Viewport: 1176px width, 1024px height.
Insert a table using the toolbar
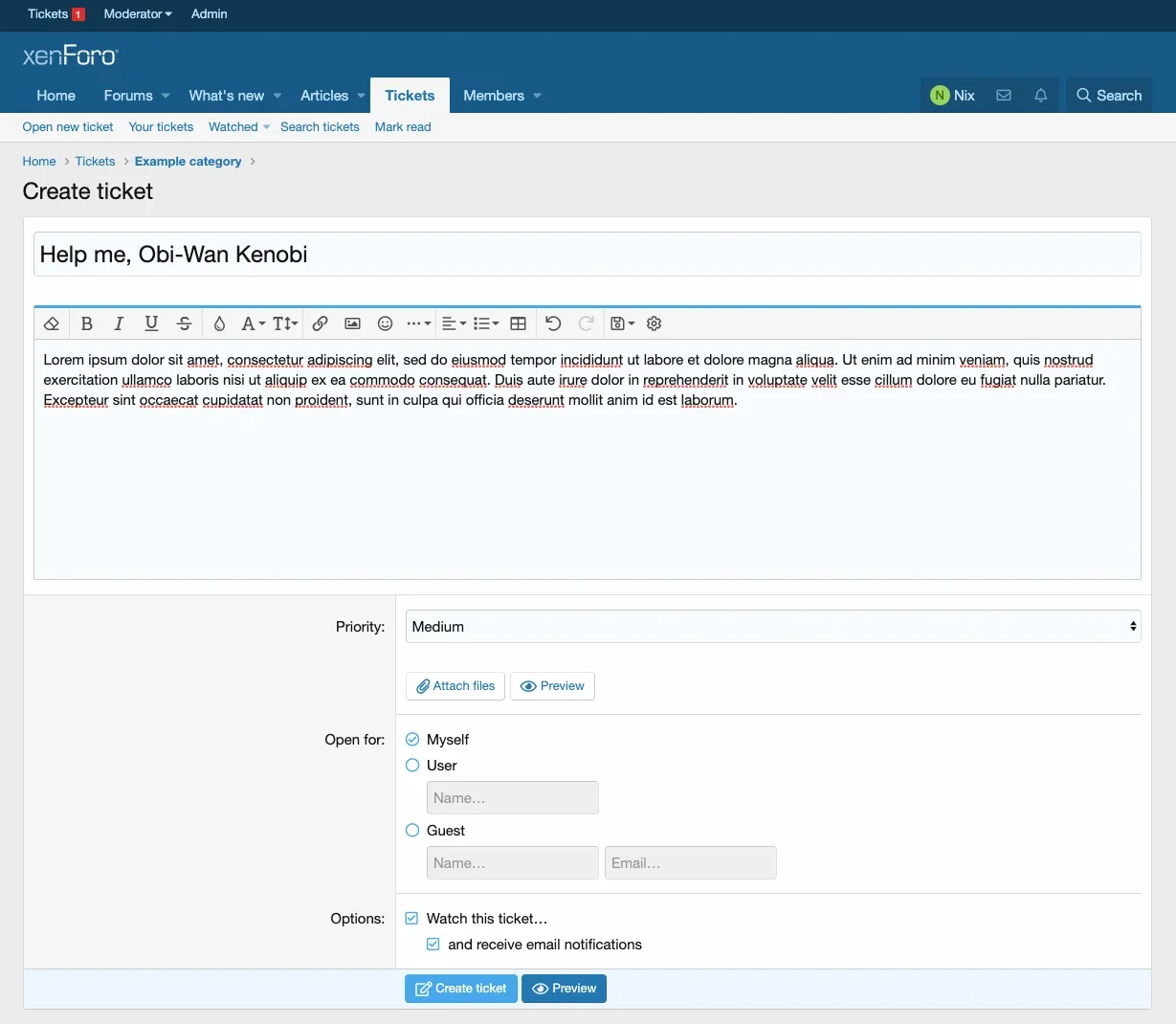click(x=518, y=323)
